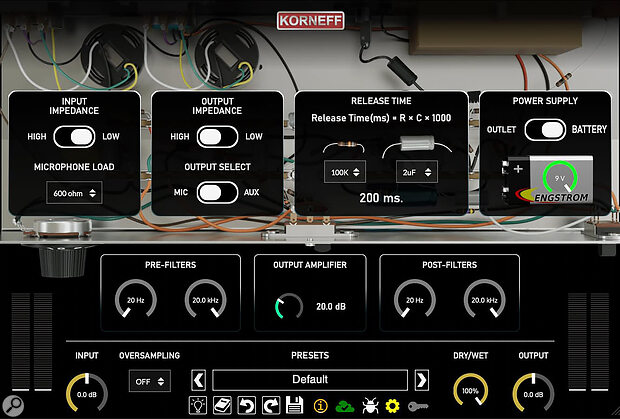Click the capacitor component image
620x419 pixels.
coord(417,144)
